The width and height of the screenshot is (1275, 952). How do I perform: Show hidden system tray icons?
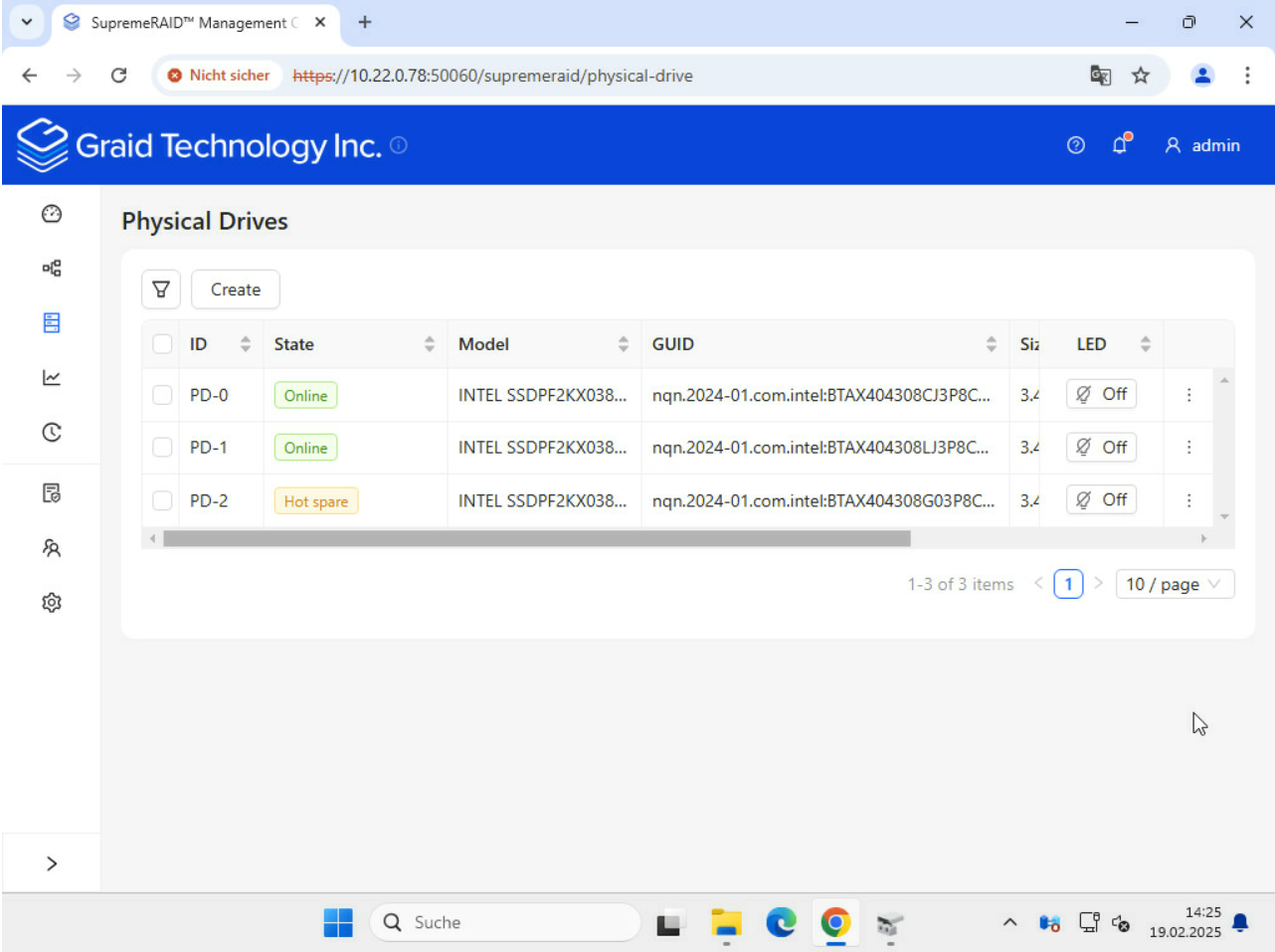tap(1009, 922)
